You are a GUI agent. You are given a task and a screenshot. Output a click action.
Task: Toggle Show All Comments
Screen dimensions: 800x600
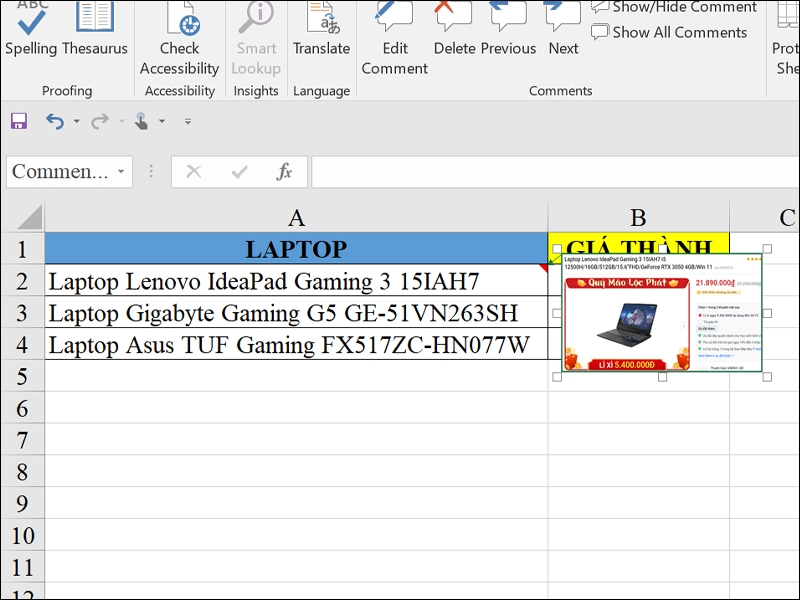[669, 32]
